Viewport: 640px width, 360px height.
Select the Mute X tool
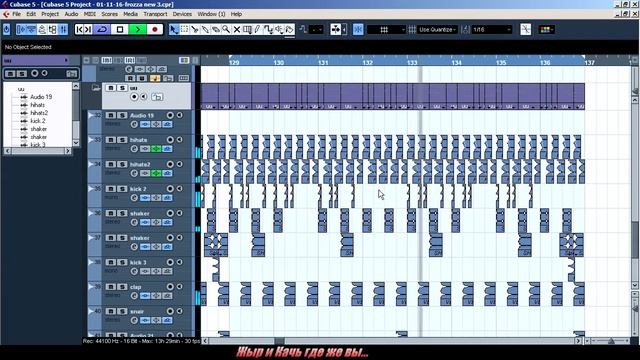237,29
